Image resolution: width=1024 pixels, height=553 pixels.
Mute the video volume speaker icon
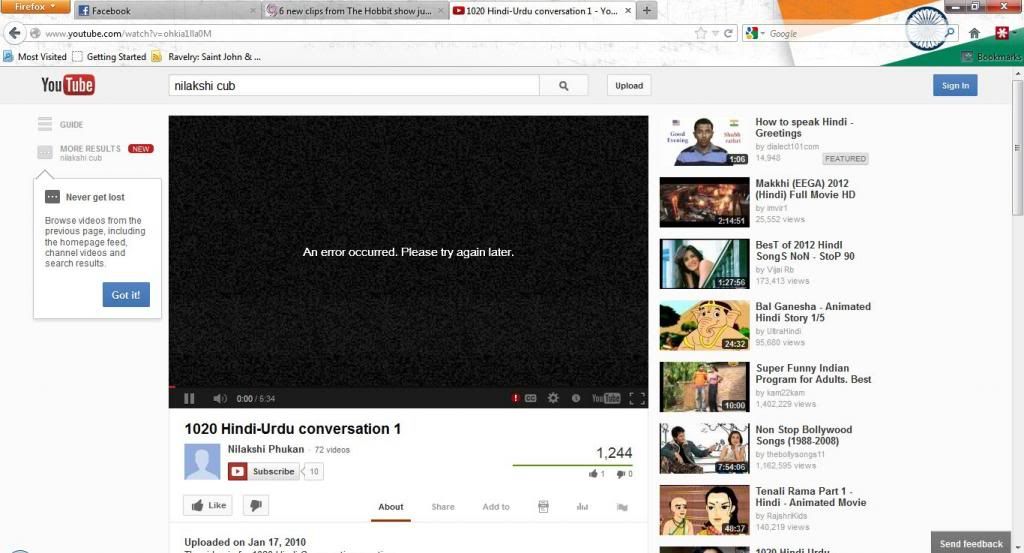220,398
